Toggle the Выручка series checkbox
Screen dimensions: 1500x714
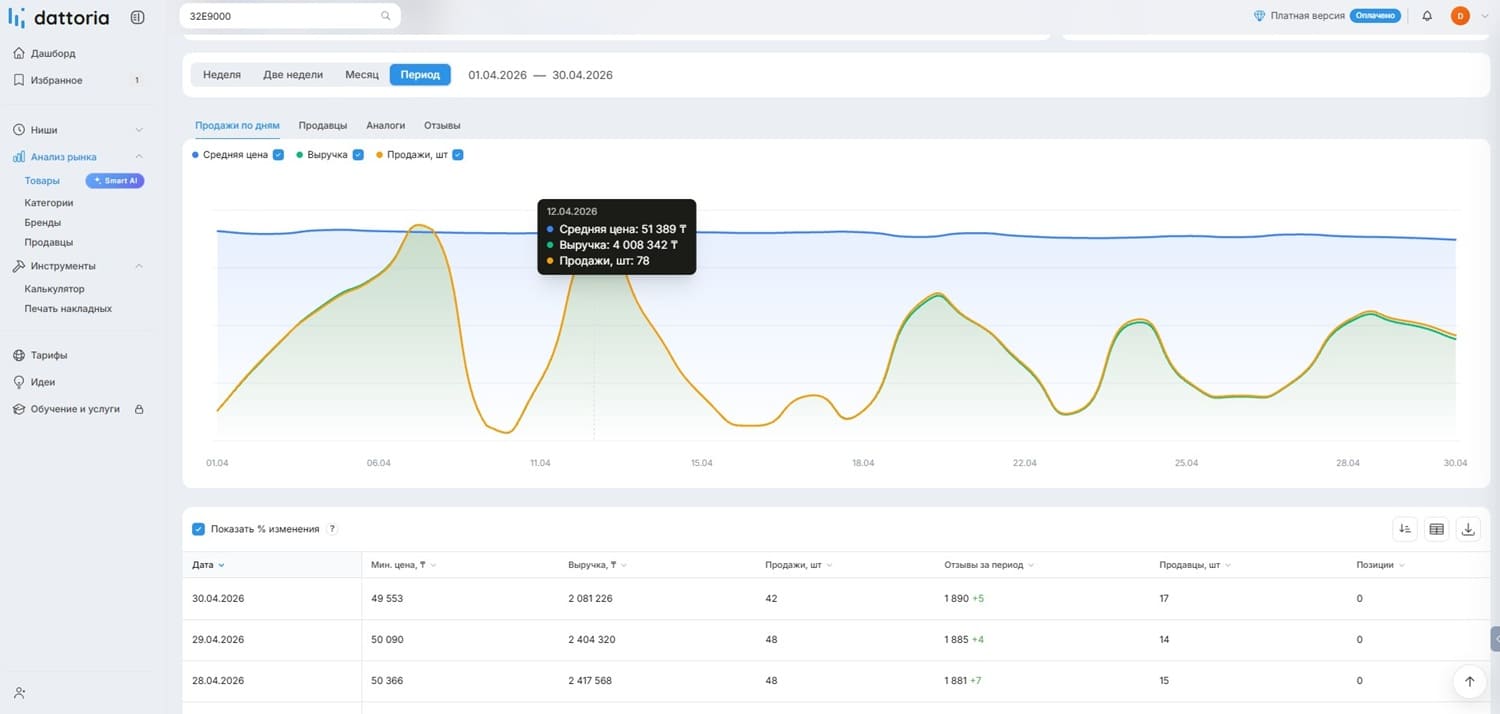(358, 155)
